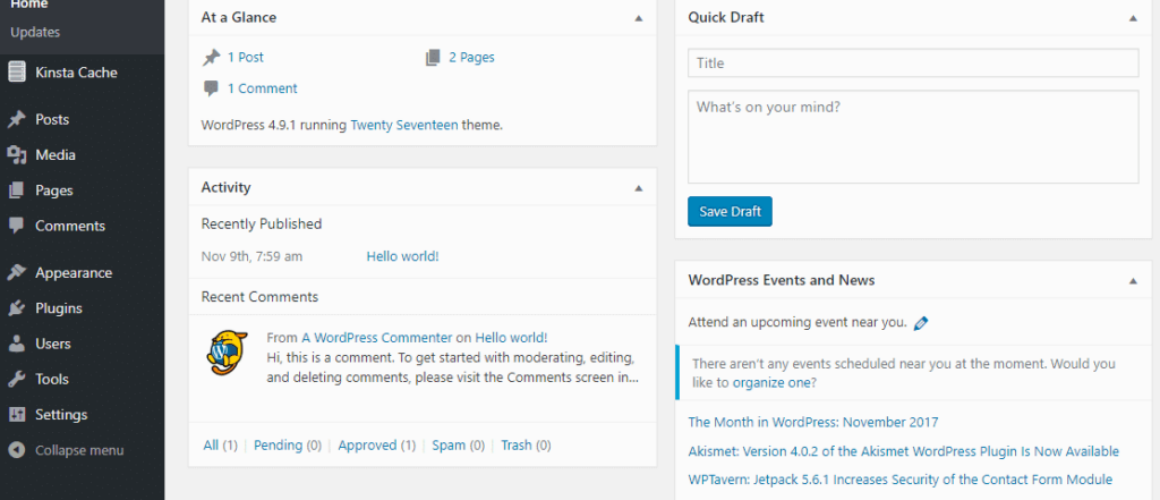Open The Month in WordPress: November 2017
Screen dimensions: 1160x500
[813, 422]
